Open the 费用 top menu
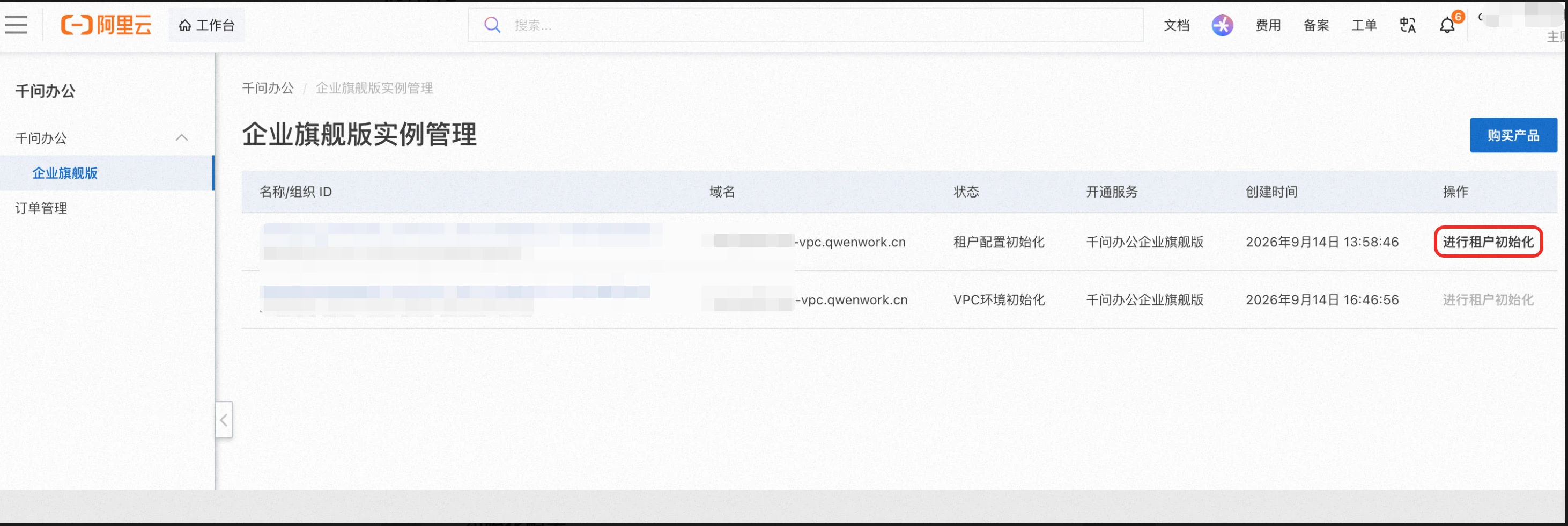This screenshot has width=1568, height=526. click(1268, 25)
